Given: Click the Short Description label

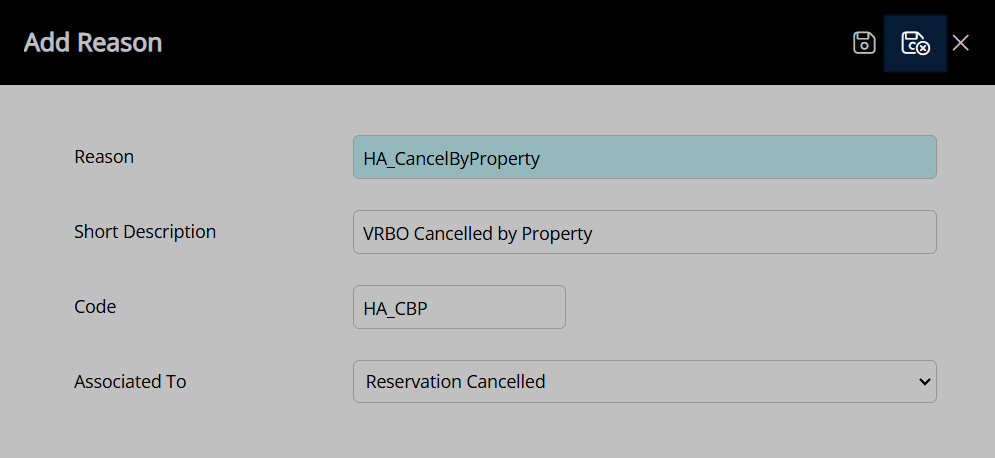Looking at the screenshot, I should tap(145, 232).
